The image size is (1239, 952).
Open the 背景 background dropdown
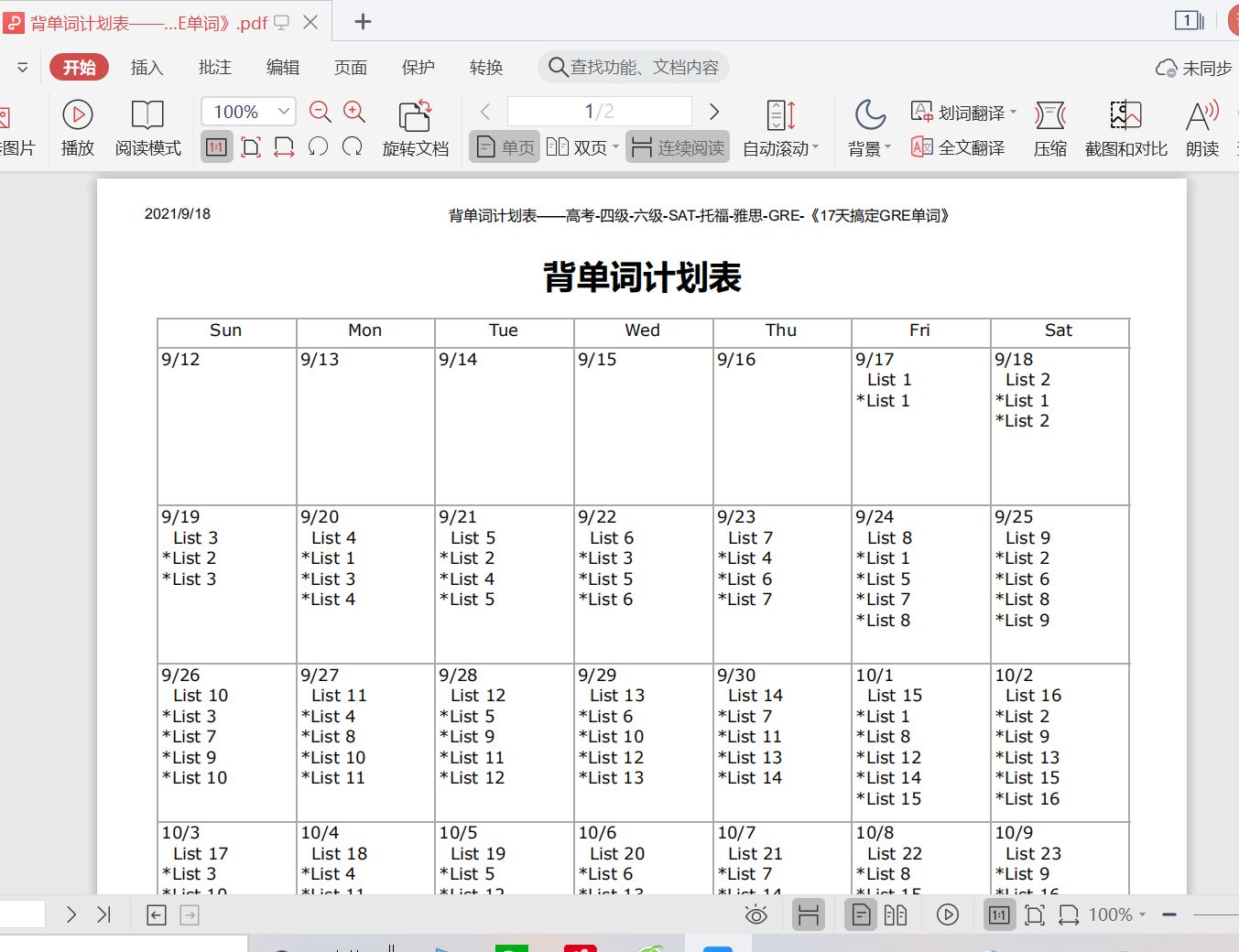[x=887, y=148]
